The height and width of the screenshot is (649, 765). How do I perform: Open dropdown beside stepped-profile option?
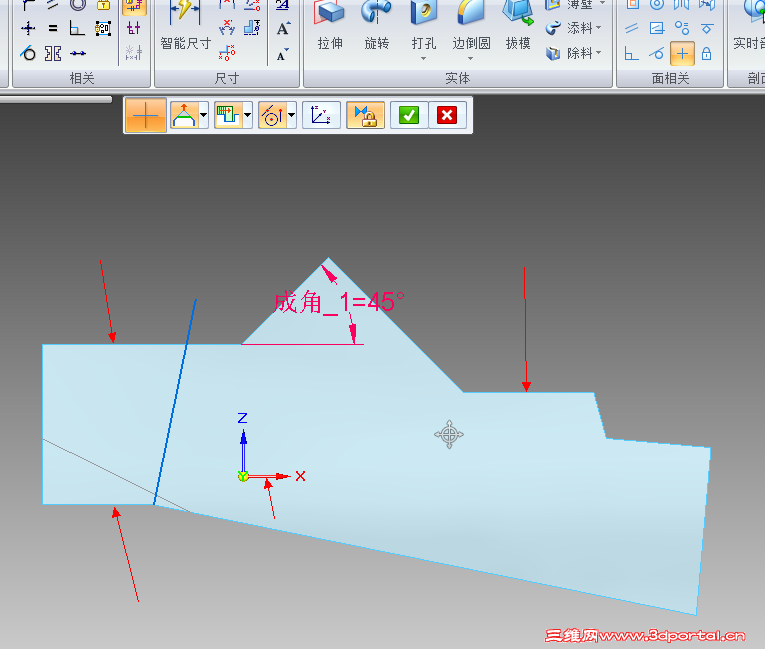[247, 116]
